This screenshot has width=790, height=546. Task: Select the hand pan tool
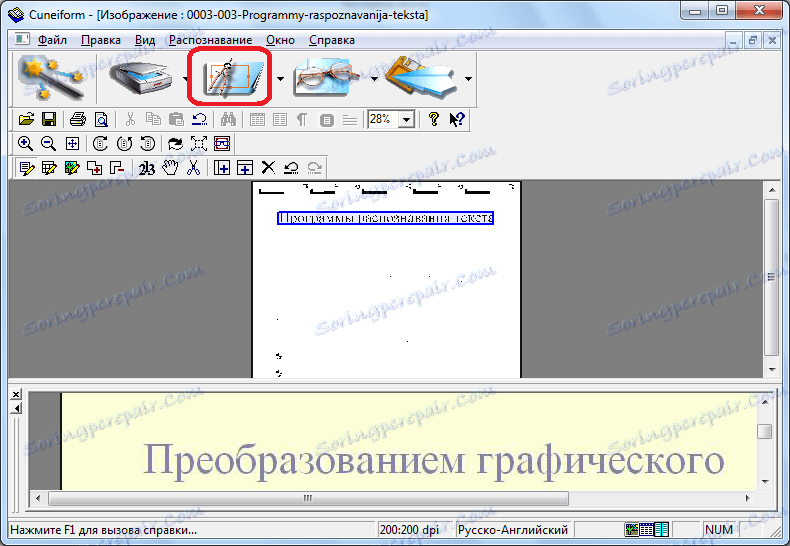coord(170,168)
